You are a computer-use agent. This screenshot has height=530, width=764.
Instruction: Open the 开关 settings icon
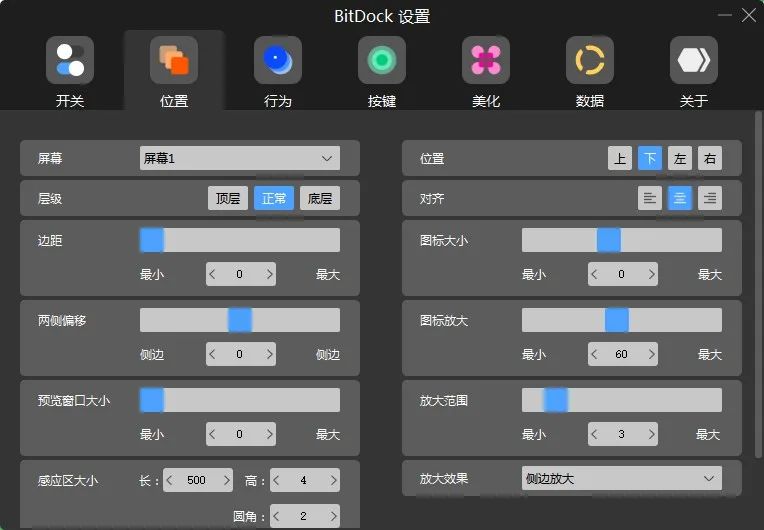[x=70, y=61]
